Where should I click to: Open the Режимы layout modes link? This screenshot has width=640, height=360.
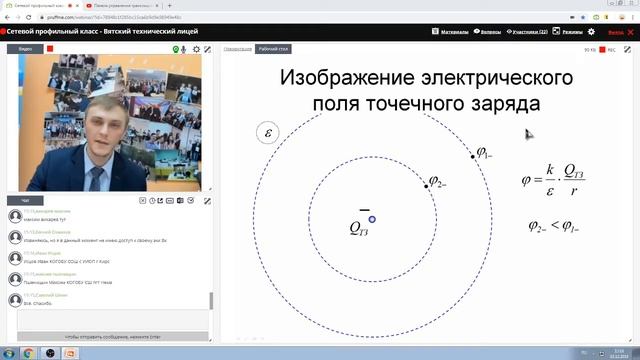click(x=572, y=32)
